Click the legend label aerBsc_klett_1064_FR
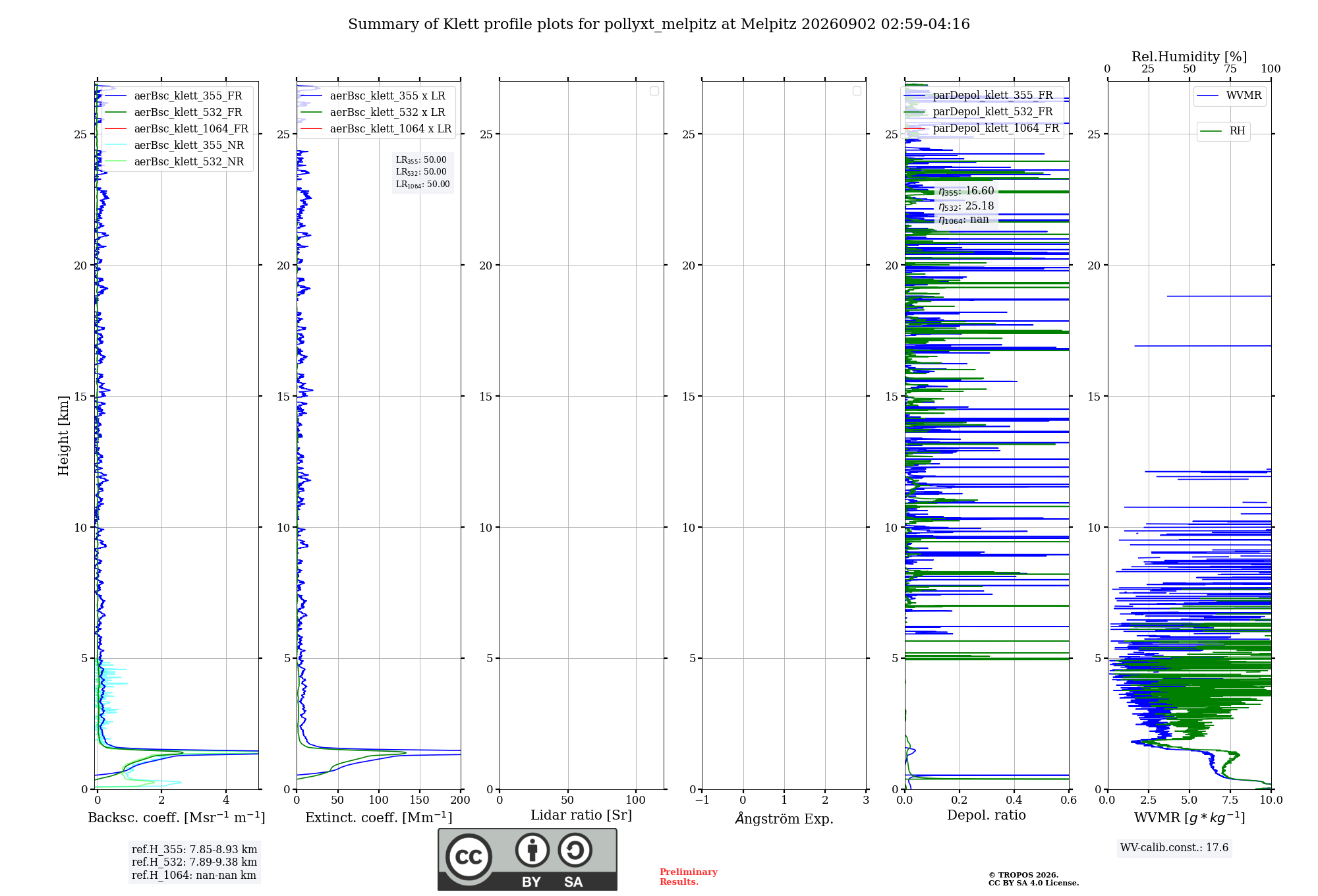Viewport: 1318px width, 896px height. 191,128
